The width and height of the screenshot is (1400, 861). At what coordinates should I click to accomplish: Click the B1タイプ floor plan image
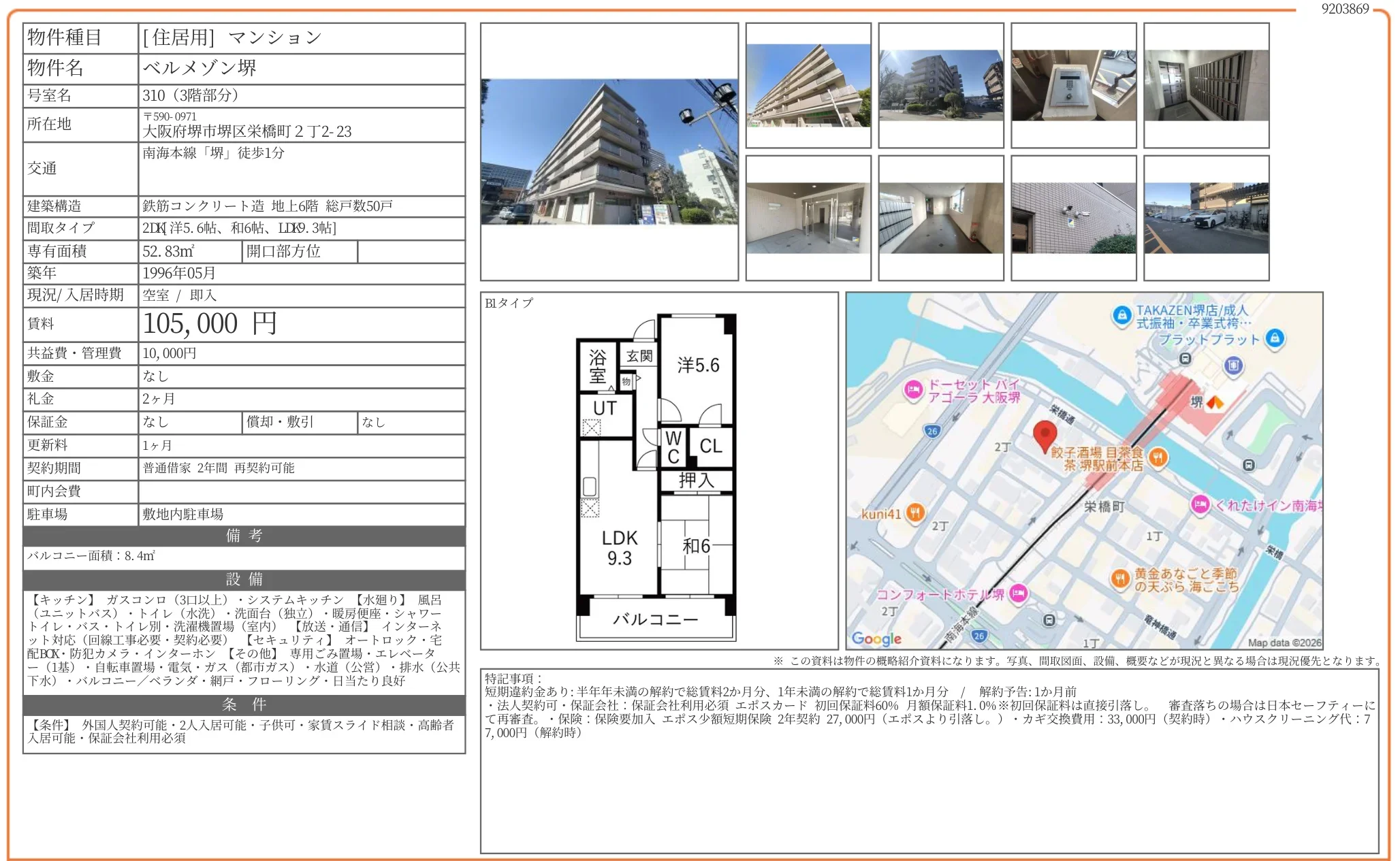tap(656, 476)
